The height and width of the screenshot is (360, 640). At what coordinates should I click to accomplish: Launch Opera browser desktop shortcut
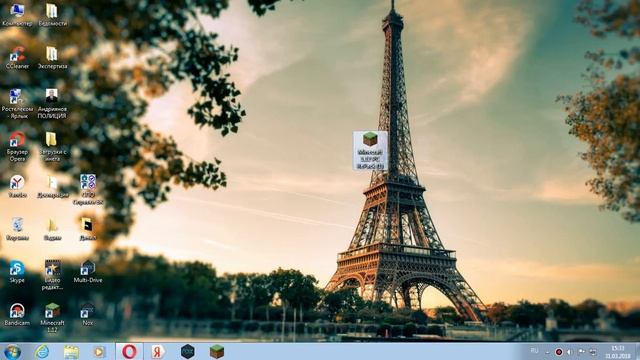click(x=17, y=147)
